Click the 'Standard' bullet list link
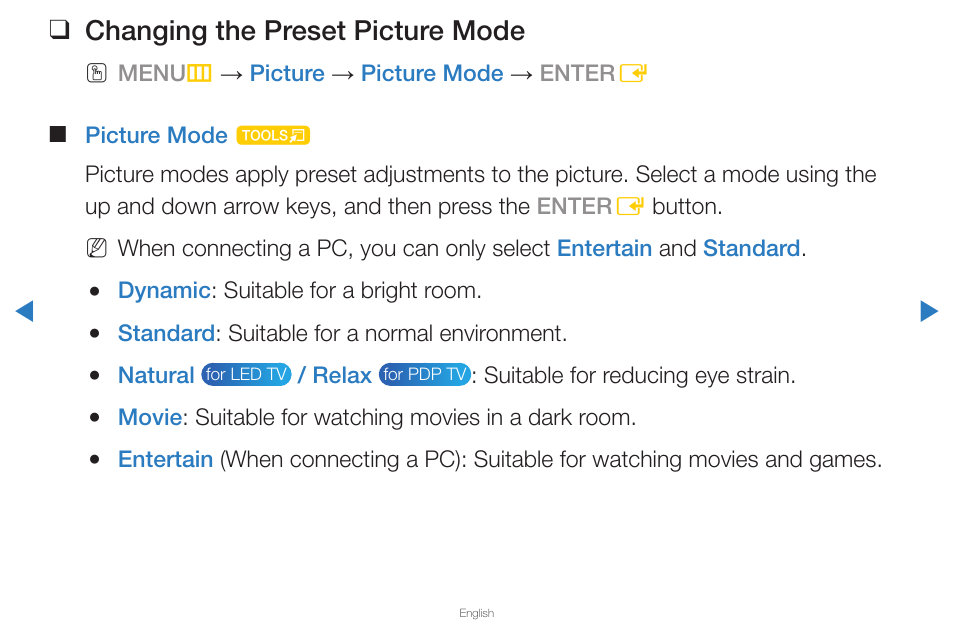This screenshot has height=624, width=954. 166,333
